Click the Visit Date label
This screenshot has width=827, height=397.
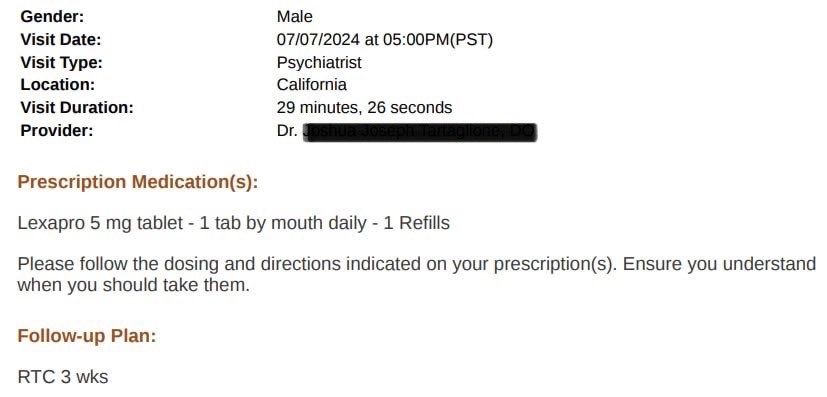pyautogui.click(x=61, y=40)
